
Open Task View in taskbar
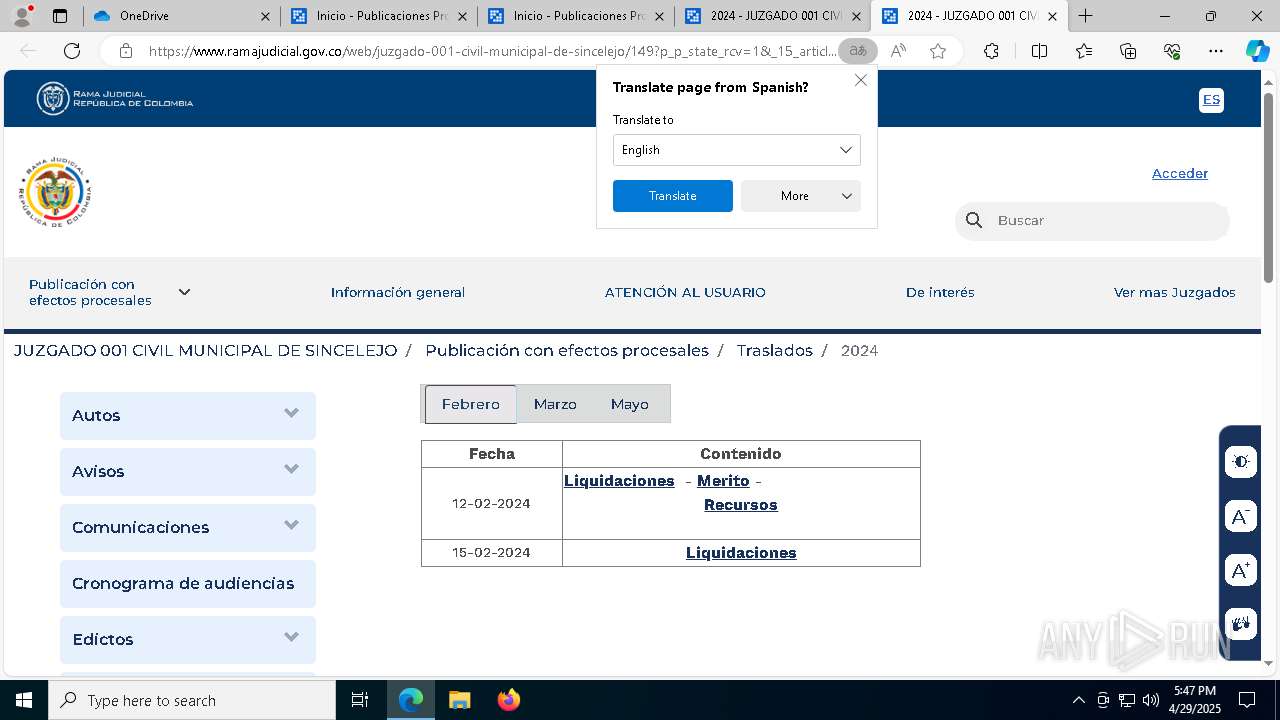click(x=360, y=700)
